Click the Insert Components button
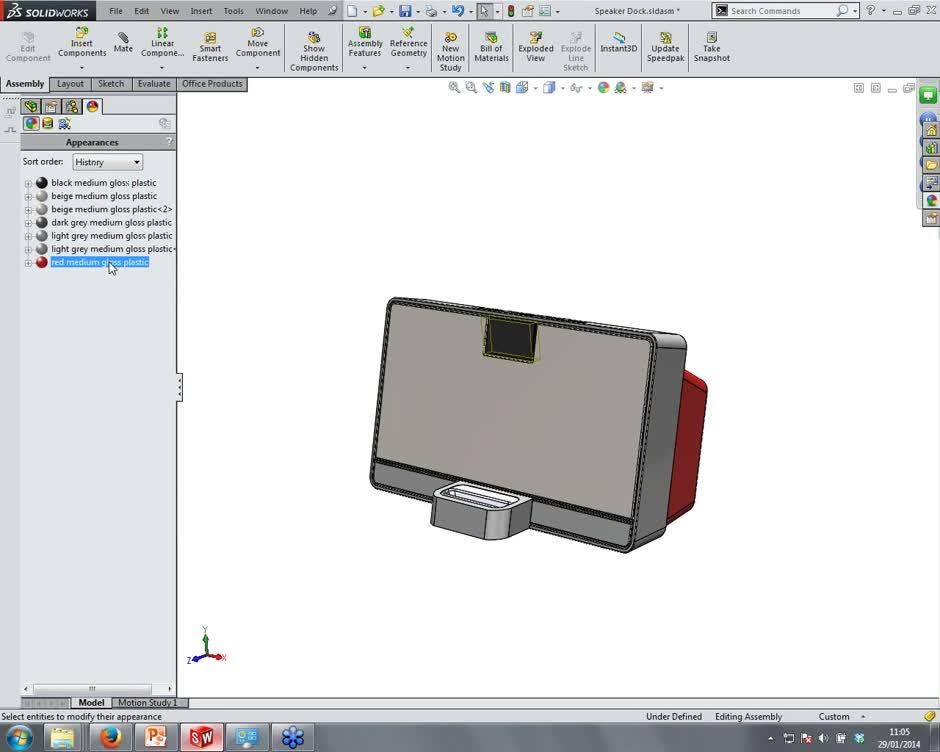 (82, 44)
